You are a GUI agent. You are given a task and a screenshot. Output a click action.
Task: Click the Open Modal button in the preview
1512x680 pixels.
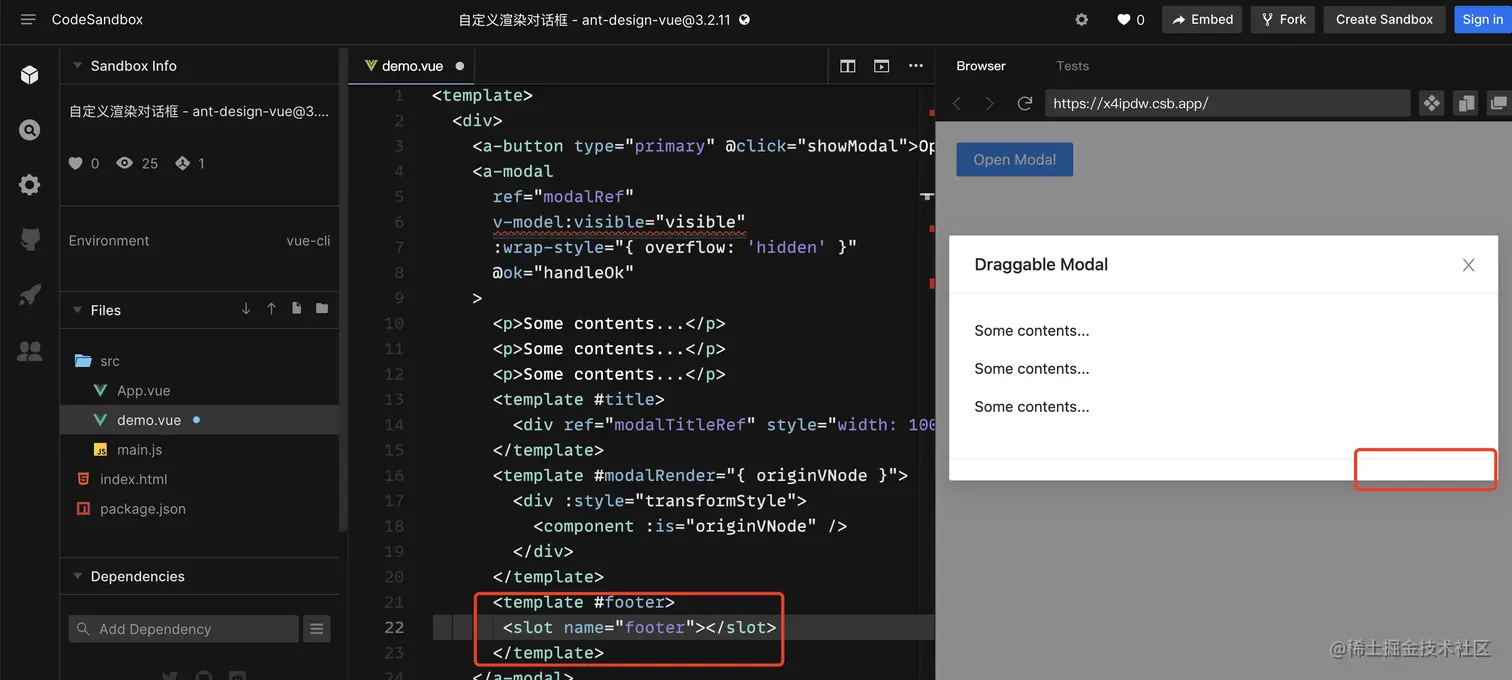(1014, 160)
